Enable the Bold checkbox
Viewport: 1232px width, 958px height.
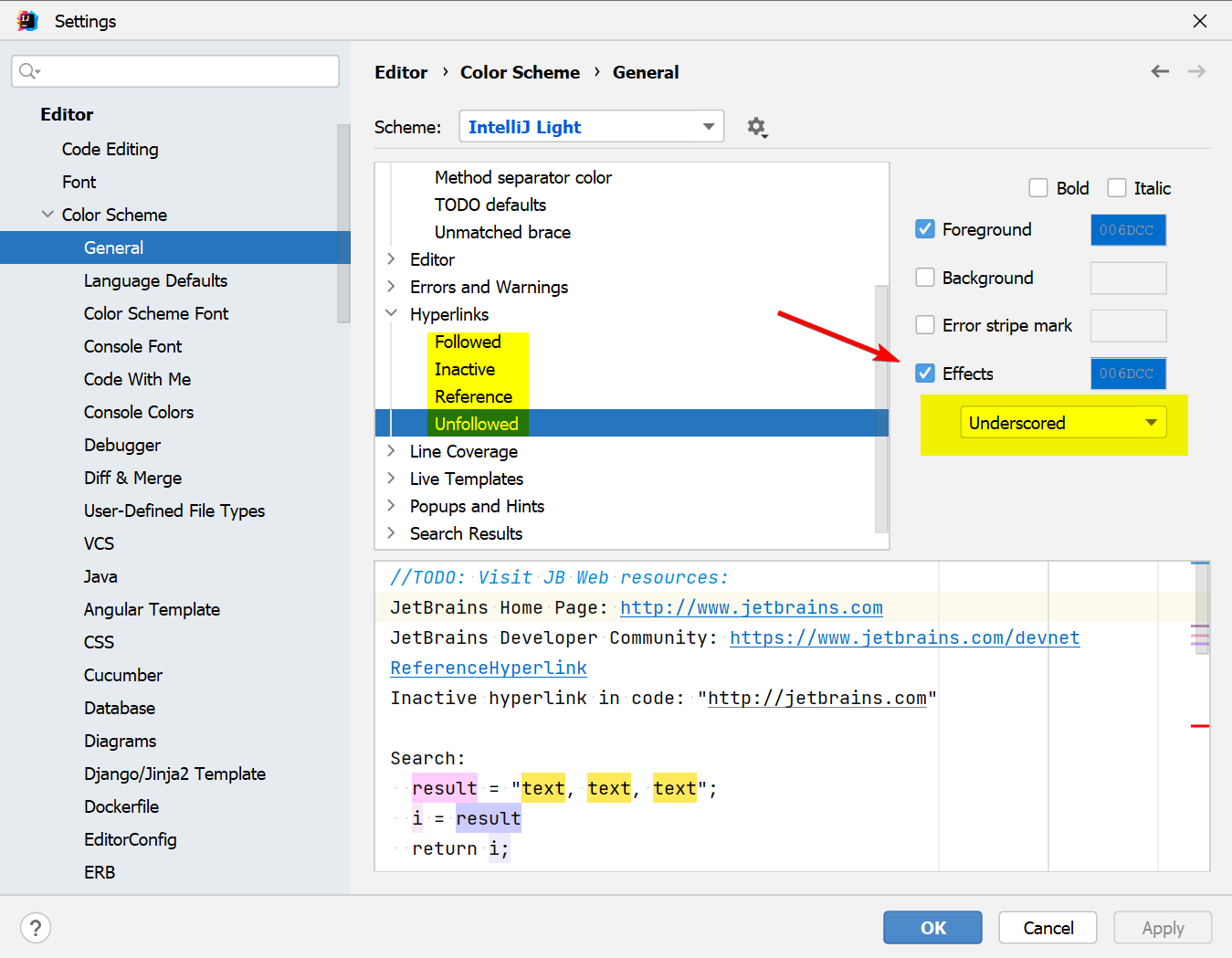1038,188
